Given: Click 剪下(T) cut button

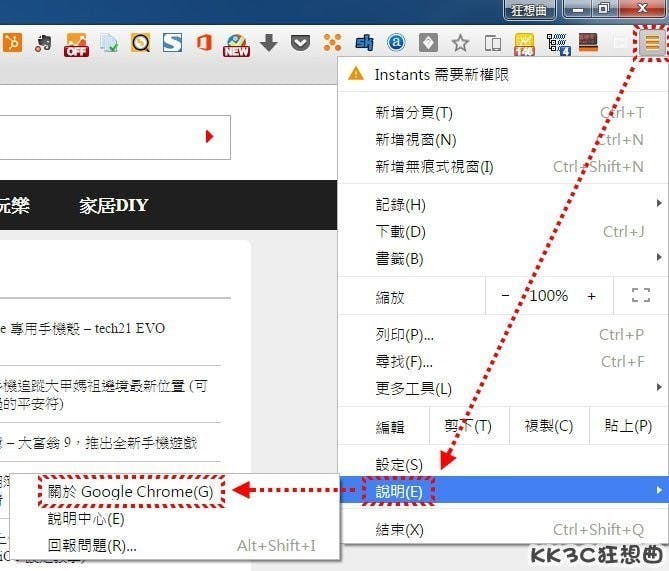Looking at the screenshot, I should 468,425.
